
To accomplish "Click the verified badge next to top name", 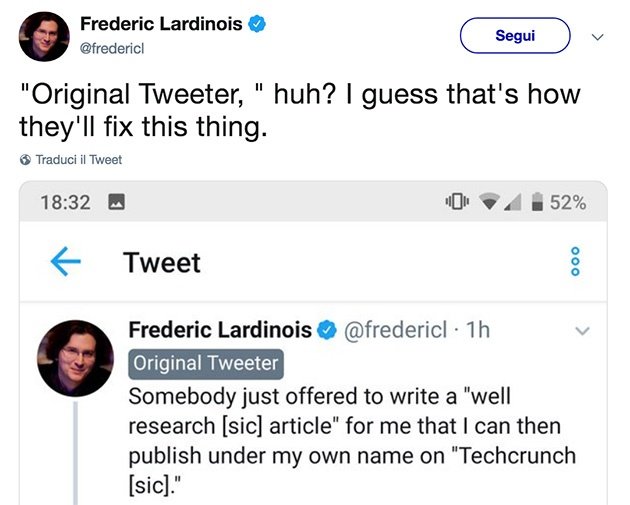I will [258, 24].
